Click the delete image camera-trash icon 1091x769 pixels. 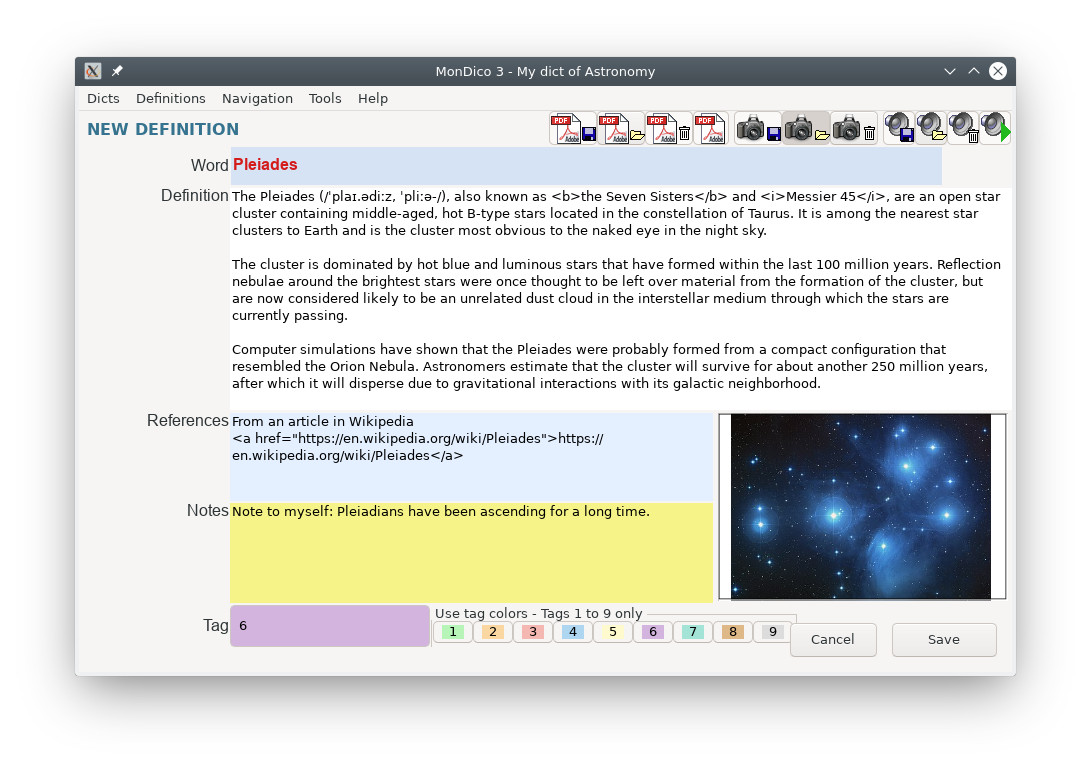coord(854,129)
